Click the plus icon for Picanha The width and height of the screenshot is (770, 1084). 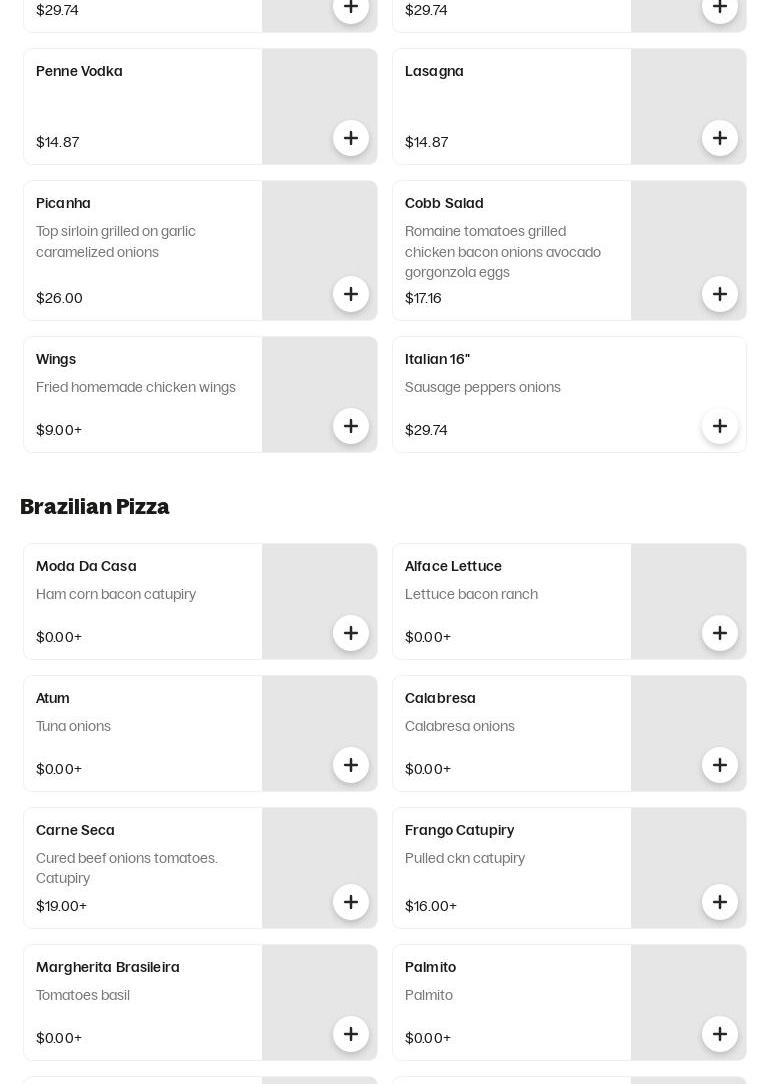[351, 295]
